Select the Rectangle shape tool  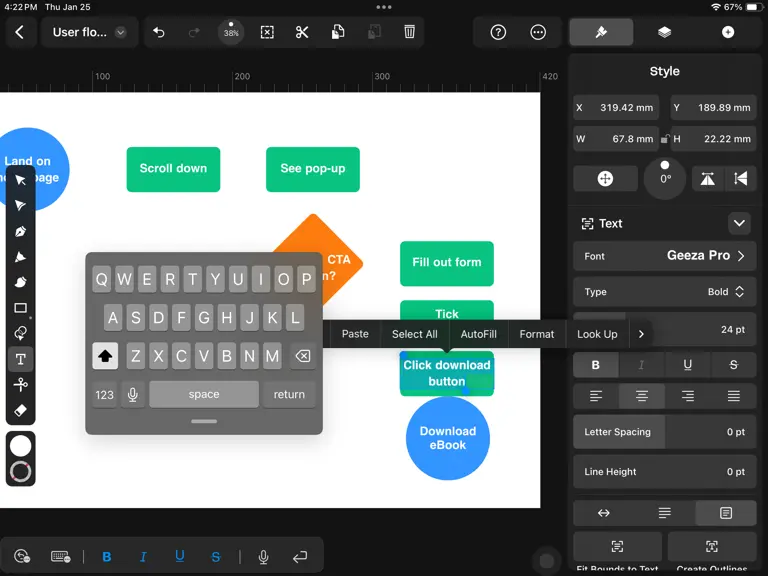tap(21, 308)
